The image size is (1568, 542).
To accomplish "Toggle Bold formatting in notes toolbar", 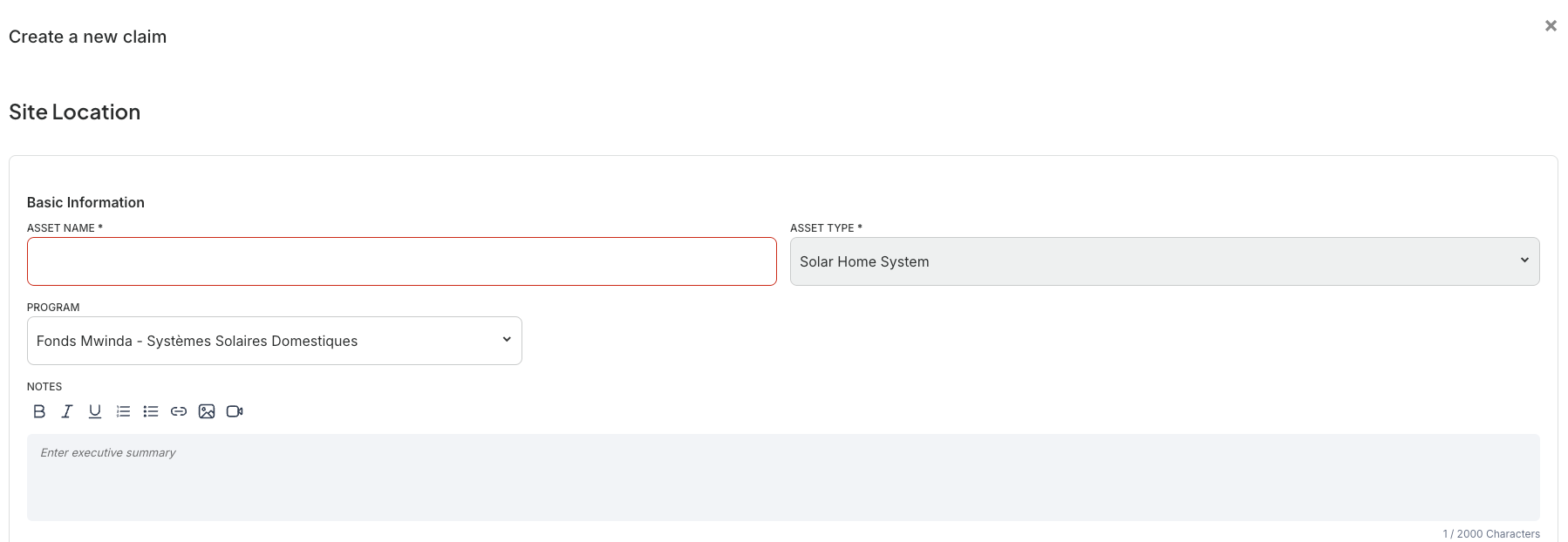I will (39, 411).
